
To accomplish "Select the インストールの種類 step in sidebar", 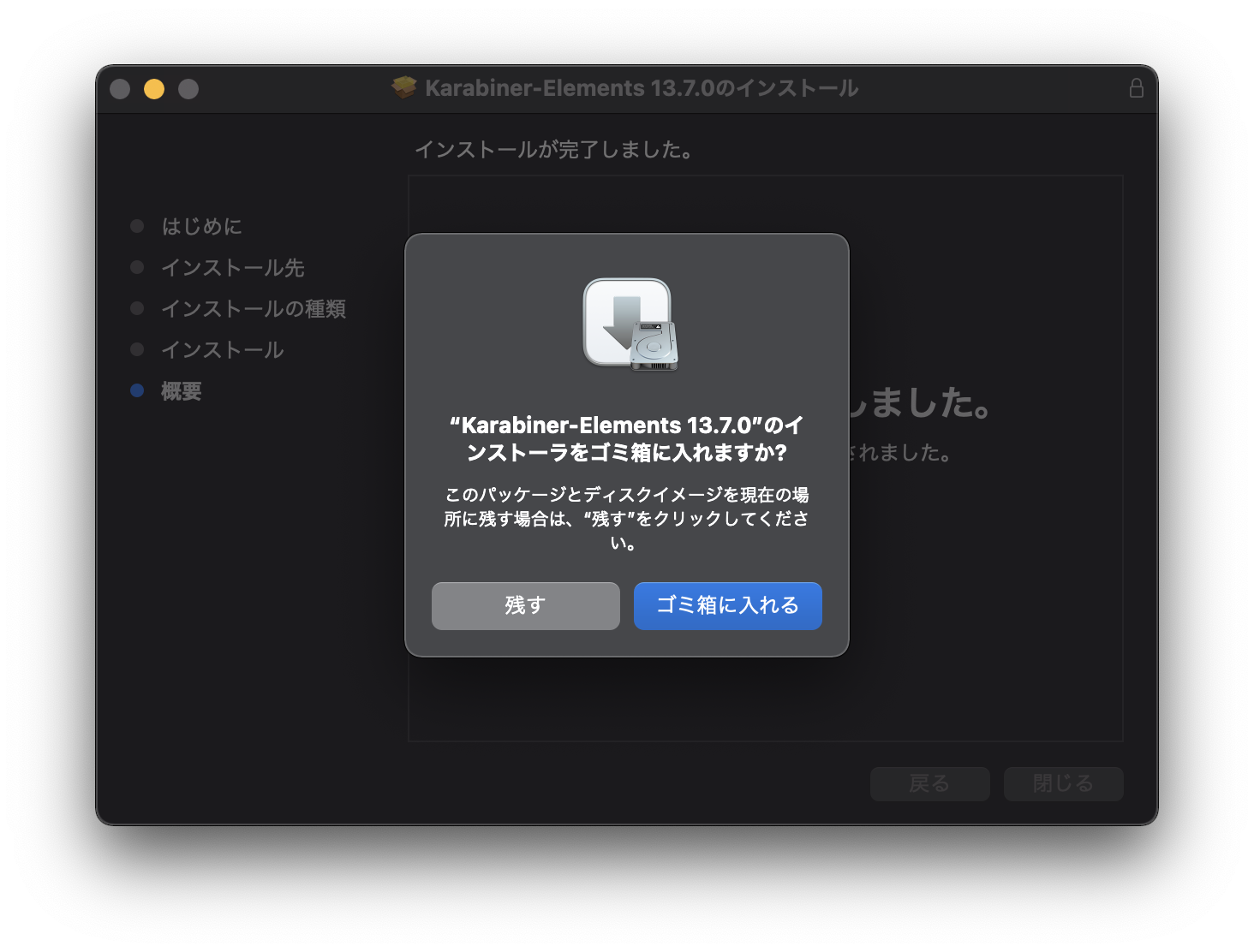I will pyautogui.click(x=238, y=308).
